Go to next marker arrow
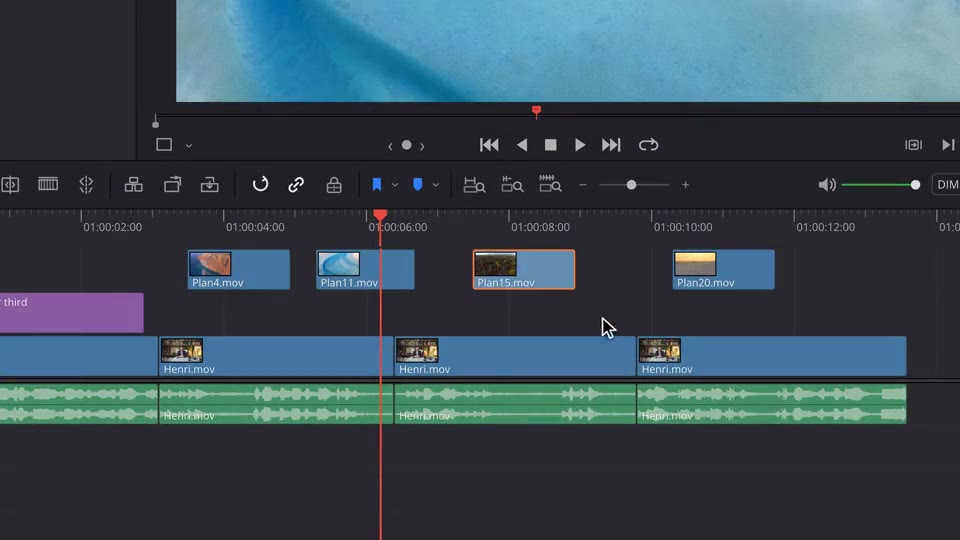Screen dimensions: 960x540 pyautogui.click(x=422, y=146)
